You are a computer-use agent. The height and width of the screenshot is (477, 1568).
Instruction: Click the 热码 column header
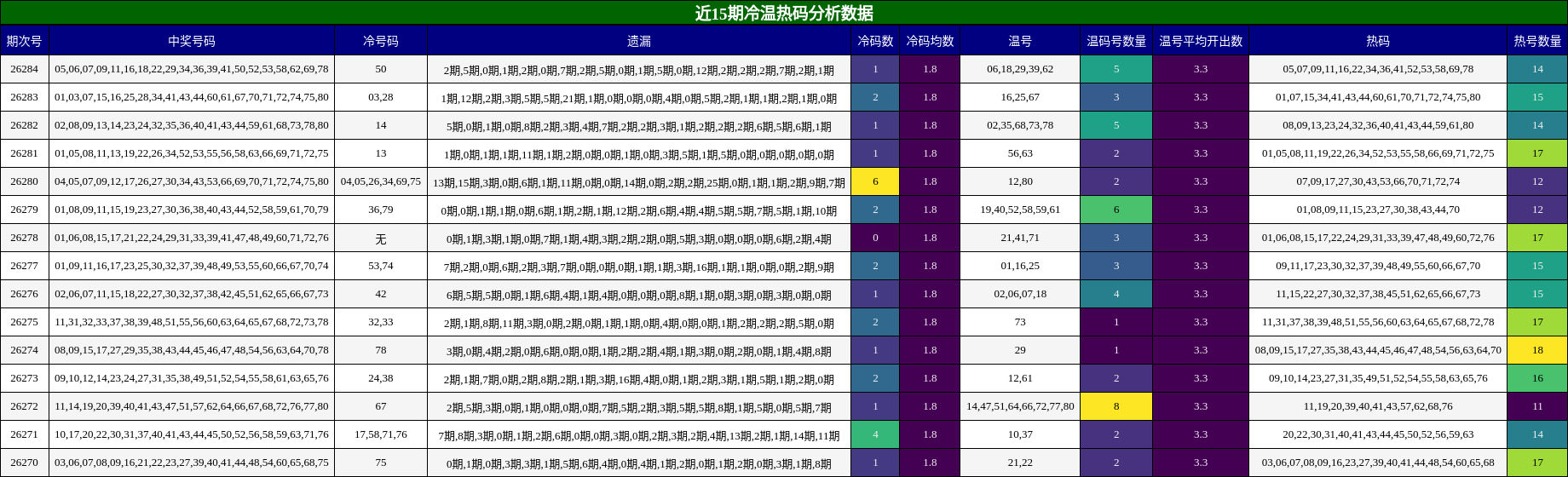pyautogui.click(x=1378, y=41)
